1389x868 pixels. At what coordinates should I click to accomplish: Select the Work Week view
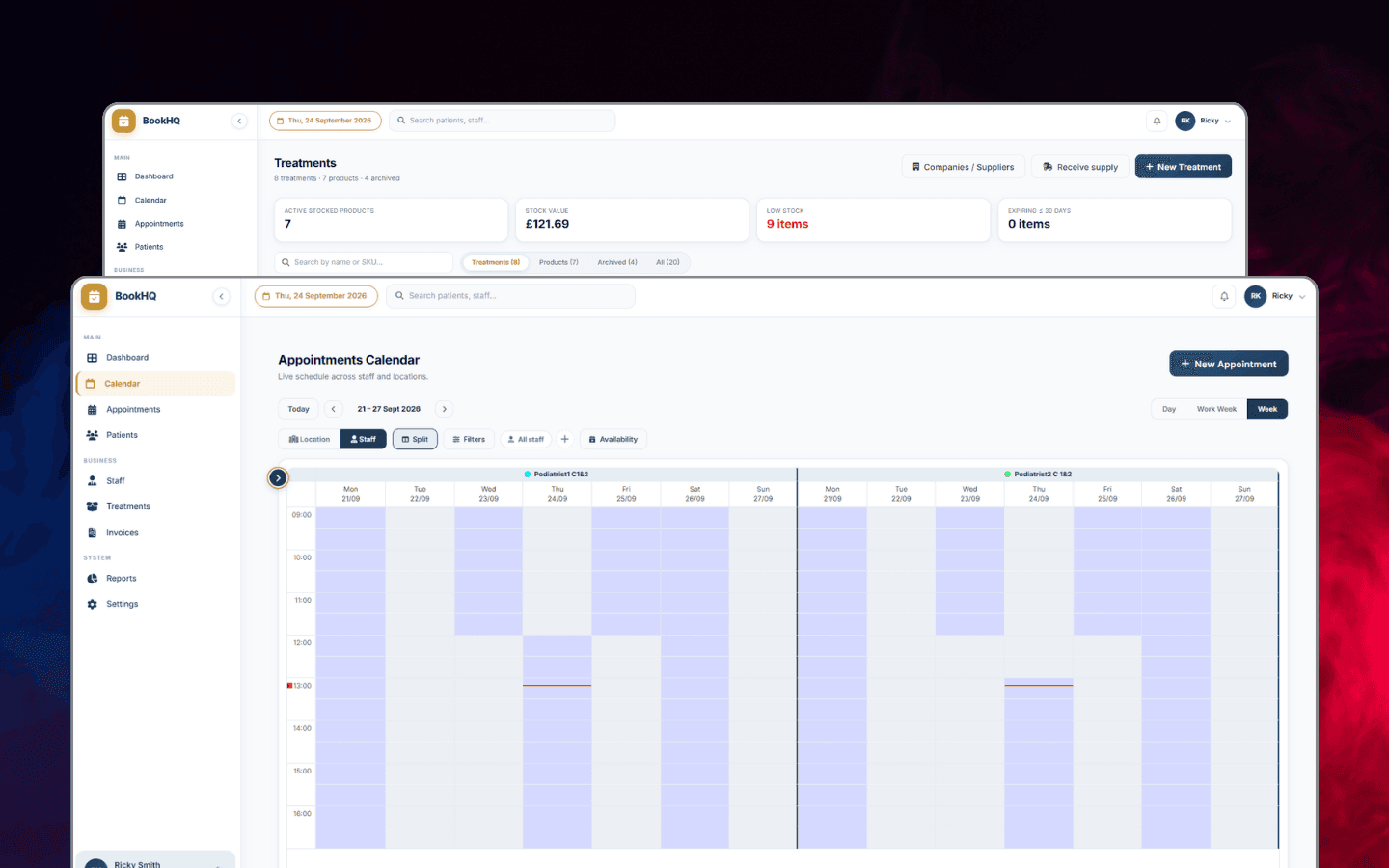(1216, 409)
